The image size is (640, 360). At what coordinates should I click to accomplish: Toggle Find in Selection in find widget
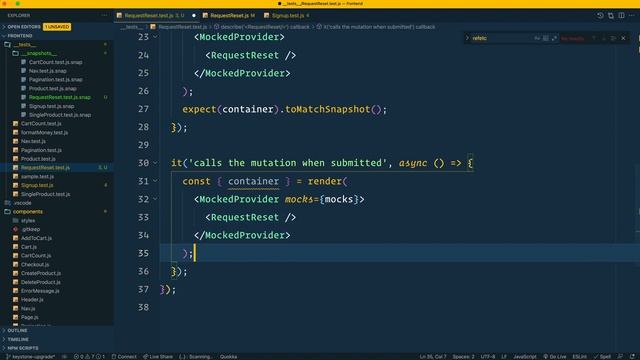(613, 38)
